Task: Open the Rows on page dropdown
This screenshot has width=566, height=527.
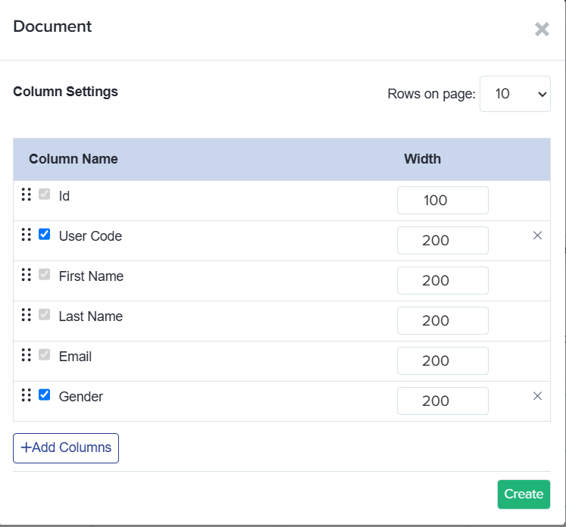Action: pos(515,94)
